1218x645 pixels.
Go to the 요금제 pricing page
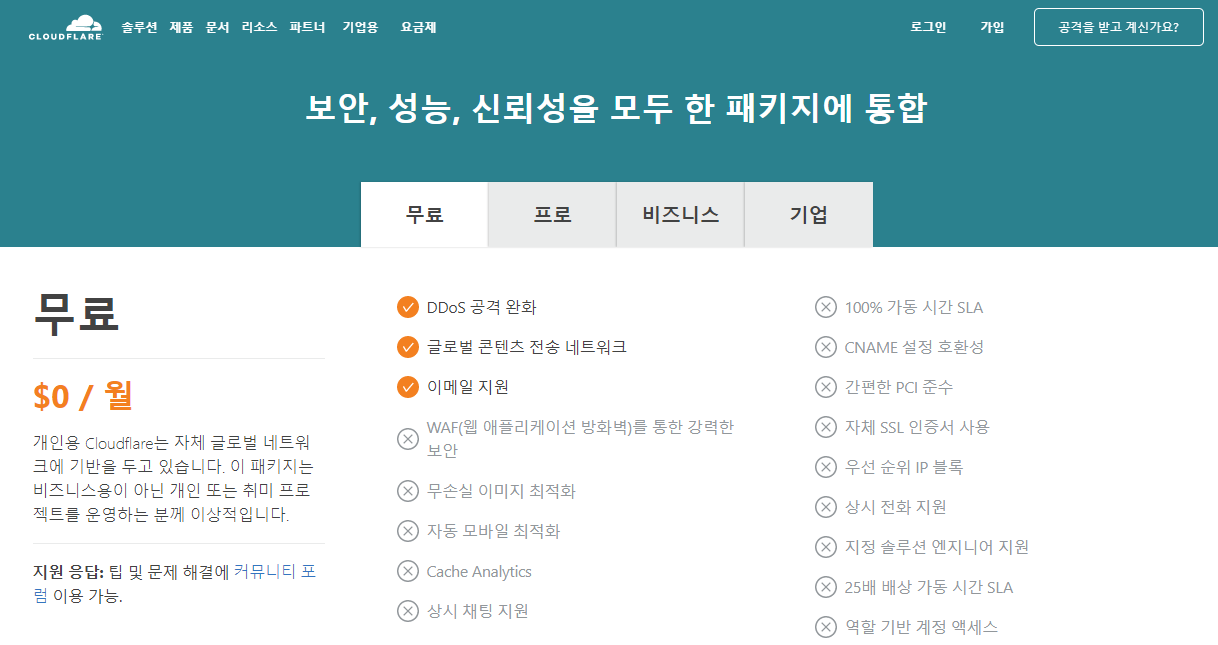(418, 27)
